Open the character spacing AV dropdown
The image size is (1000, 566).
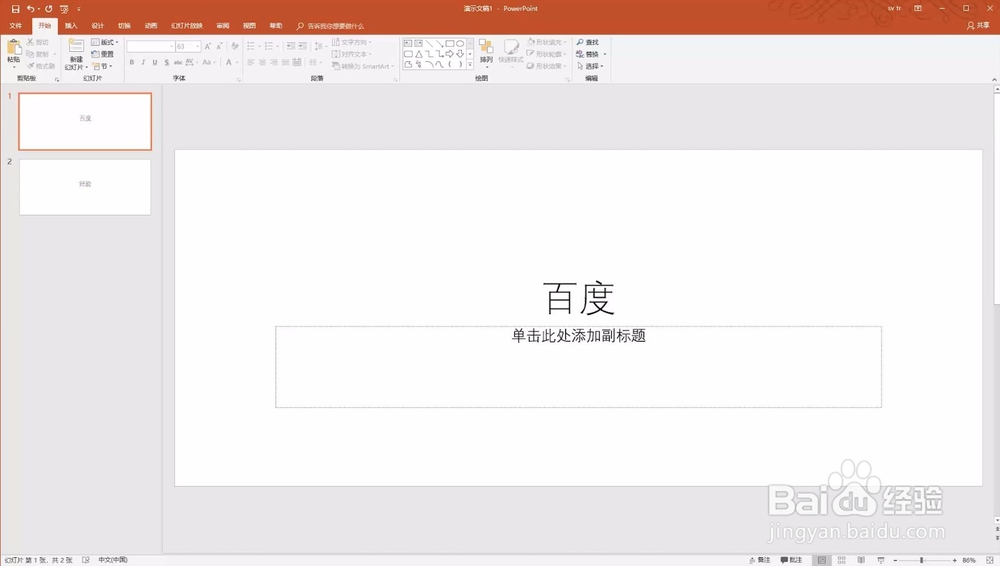coord(191,62)
